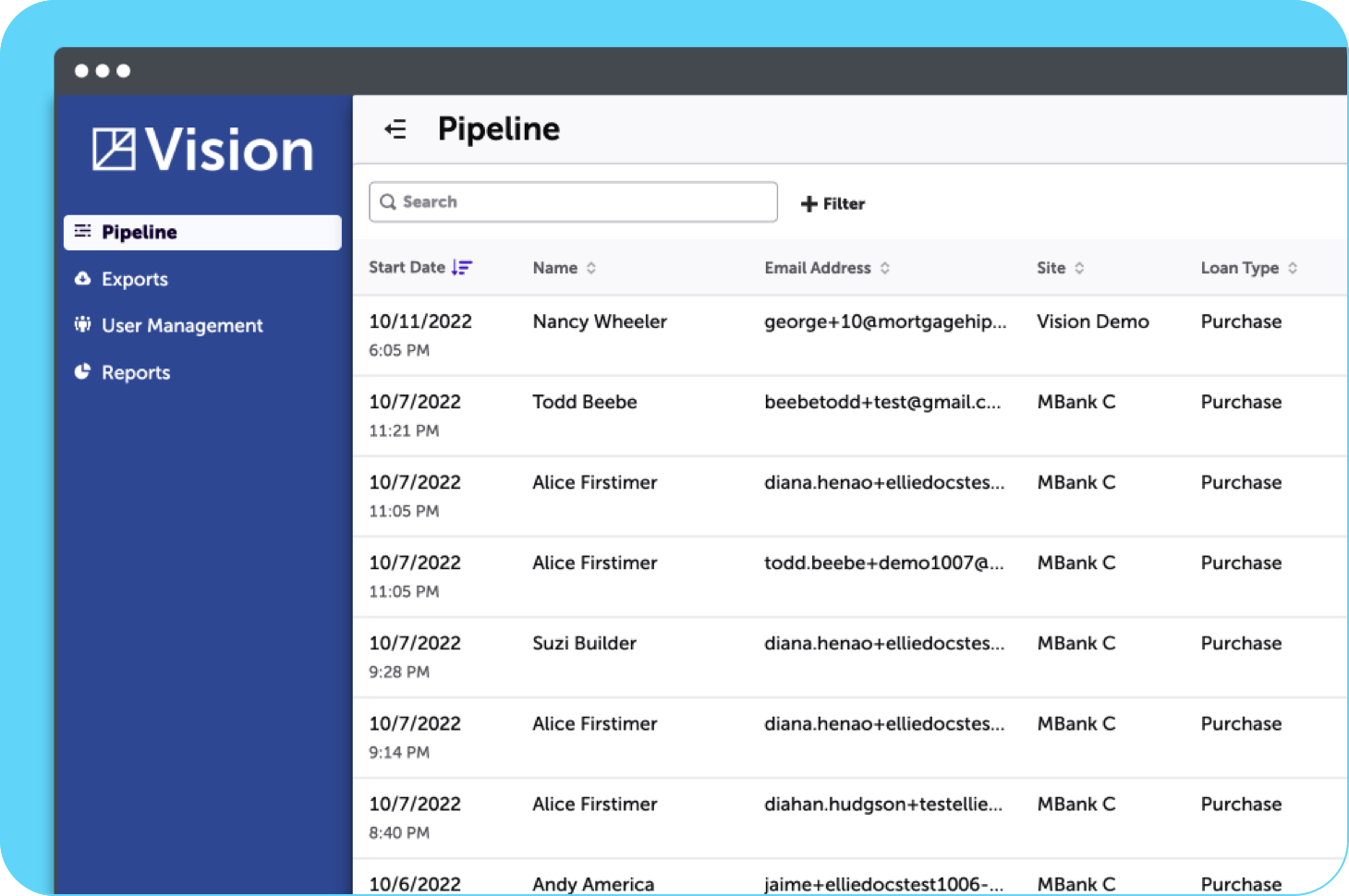The width and height of the screenshot is (1349, 896).
Task: Click the Loan Type column header
Action: pyautogui.click(x=1240, y=268)
